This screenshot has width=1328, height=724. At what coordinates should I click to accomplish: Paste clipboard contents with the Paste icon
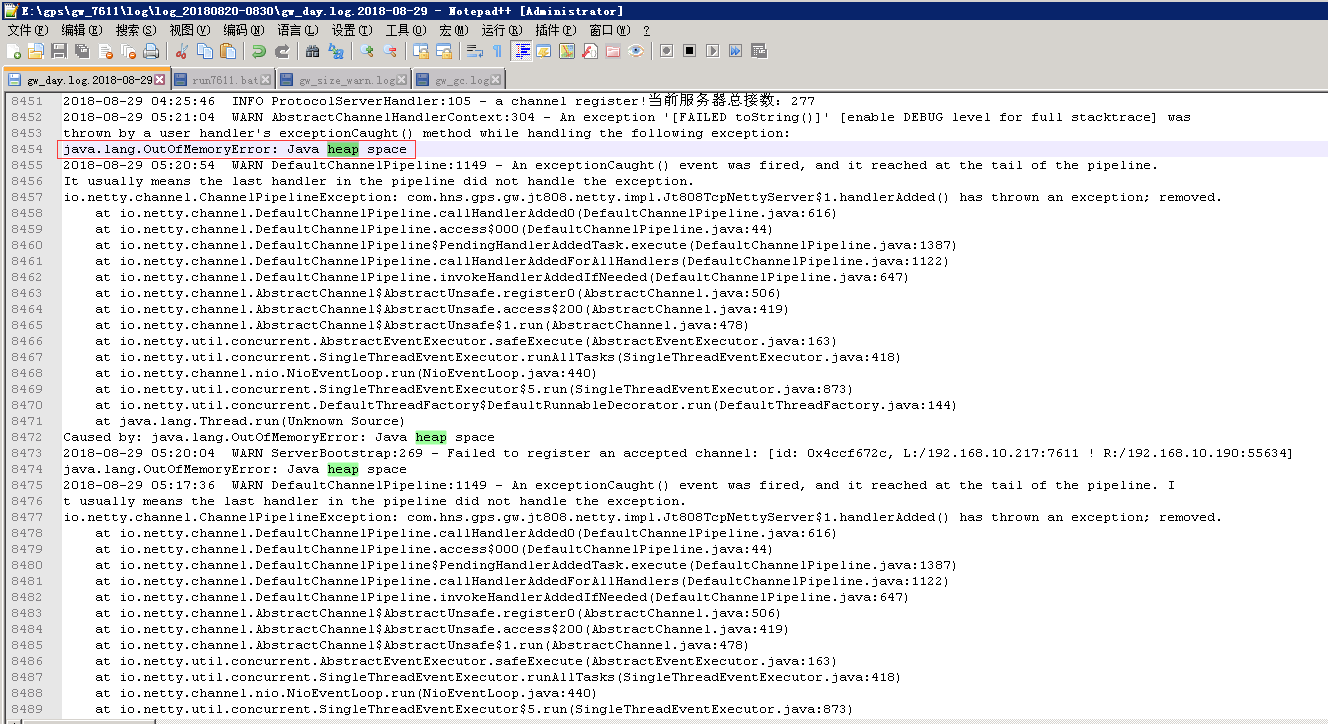227,51
